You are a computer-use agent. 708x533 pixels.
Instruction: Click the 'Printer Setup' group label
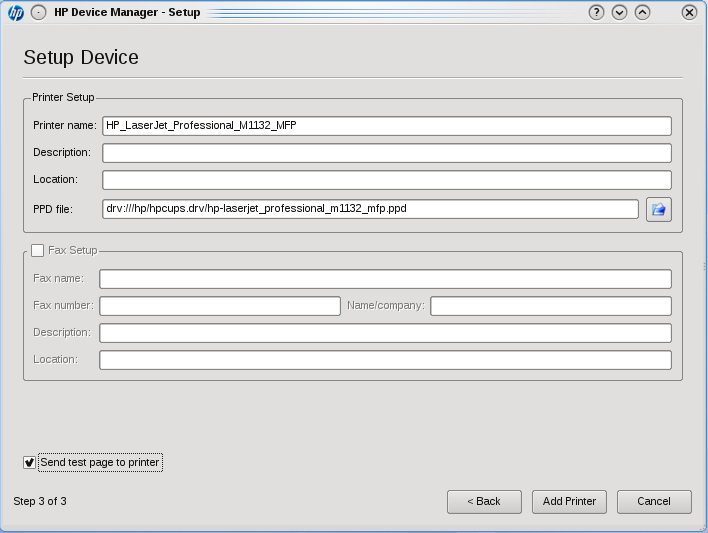click(x=63, y=97)
